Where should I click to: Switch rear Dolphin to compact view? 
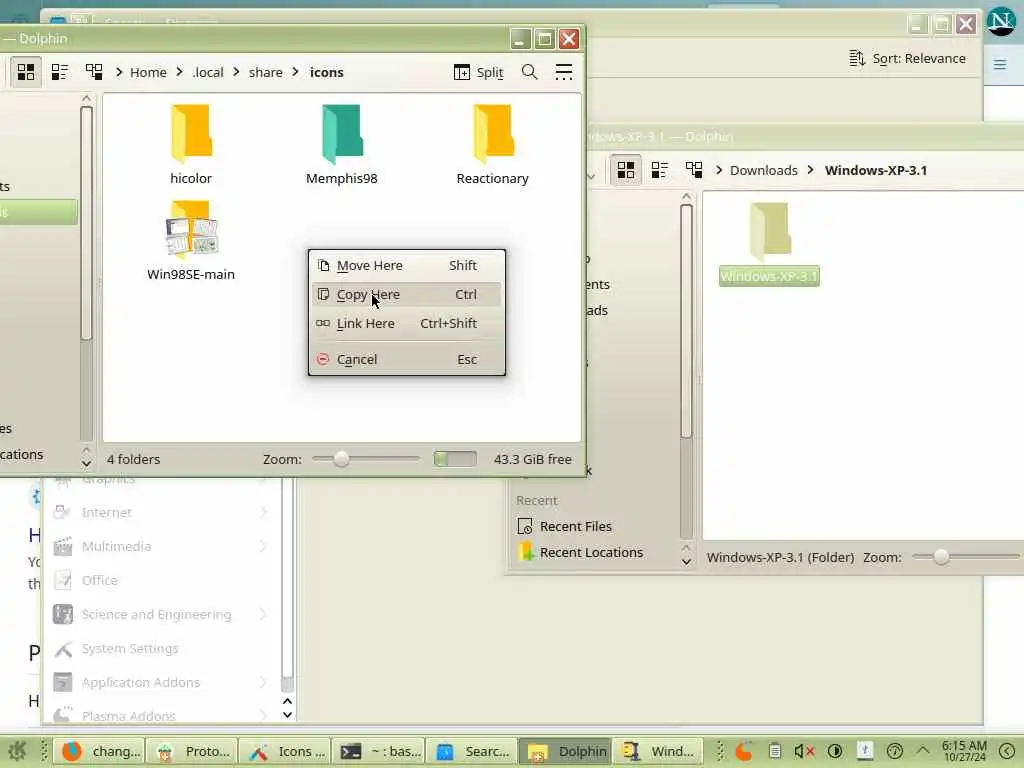[x=660, y=170]
